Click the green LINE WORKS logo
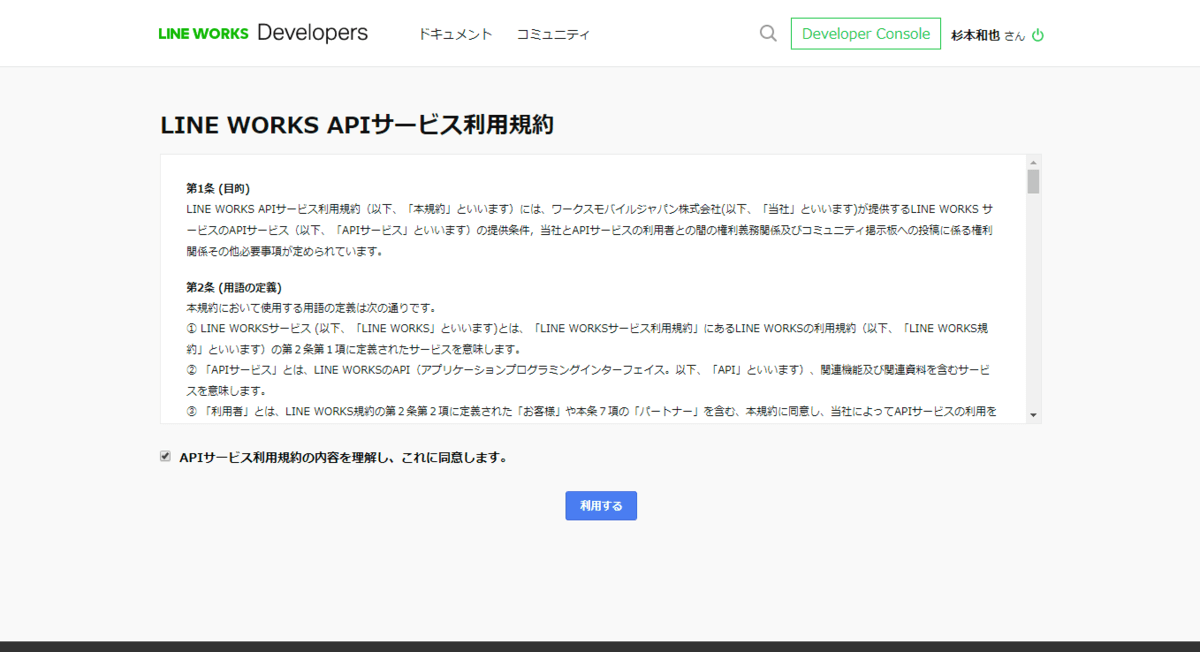 [x=203, y=33]
